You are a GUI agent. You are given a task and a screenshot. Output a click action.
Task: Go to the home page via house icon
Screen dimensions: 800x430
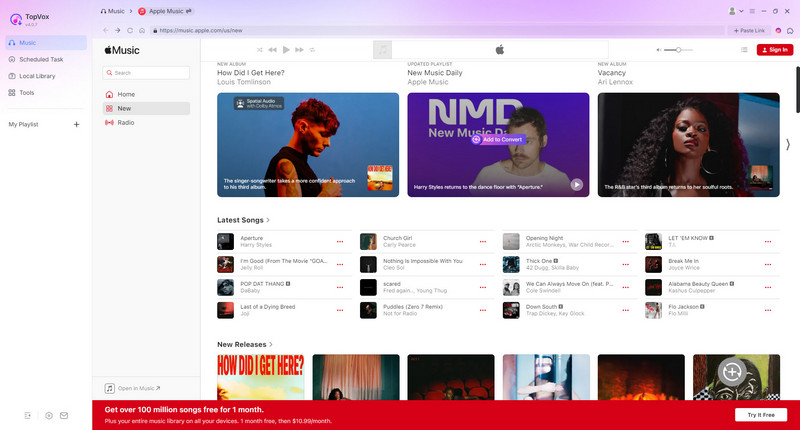click(142, 31)
